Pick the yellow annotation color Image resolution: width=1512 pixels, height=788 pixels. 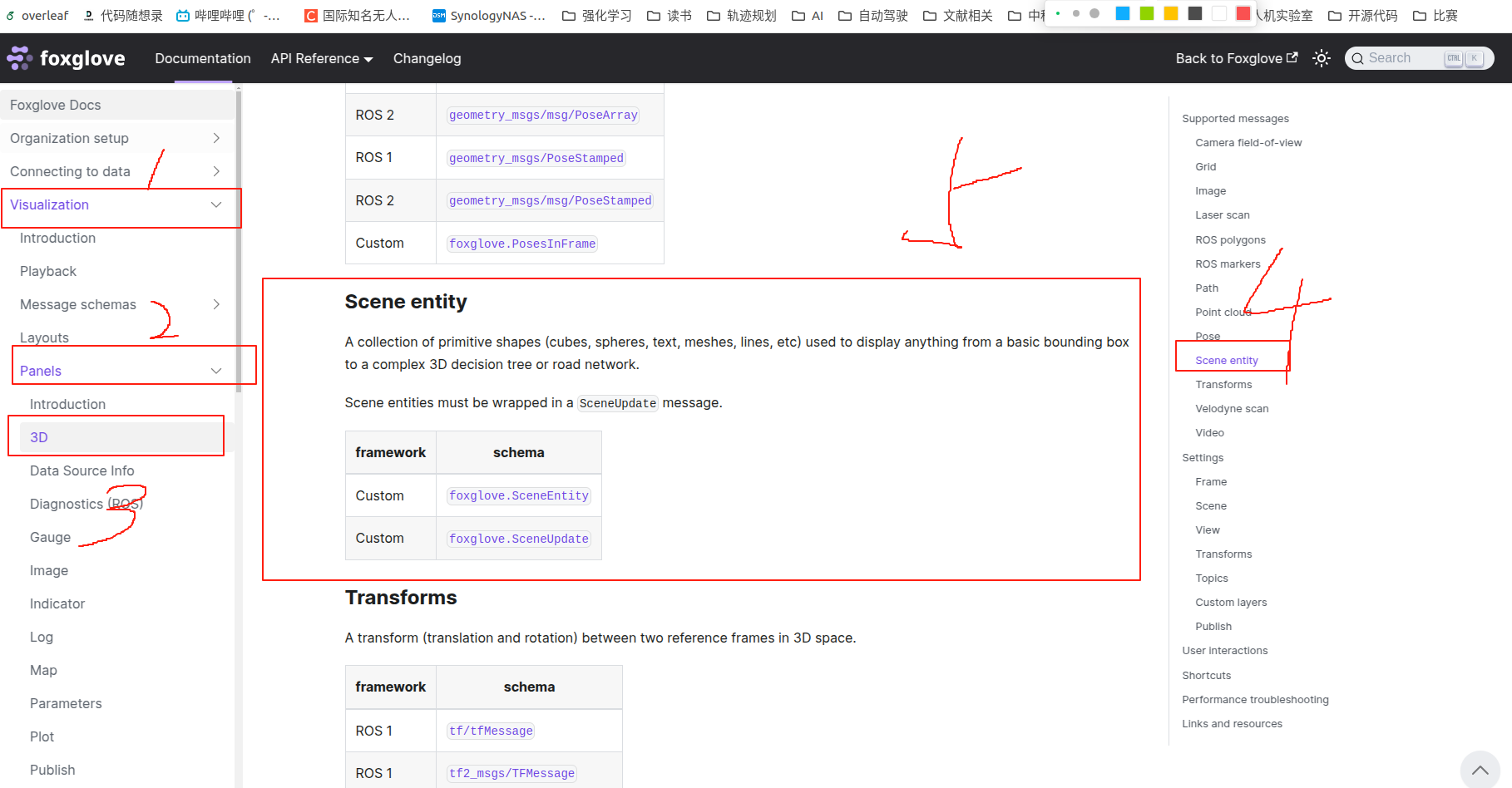pos(1171,13)
